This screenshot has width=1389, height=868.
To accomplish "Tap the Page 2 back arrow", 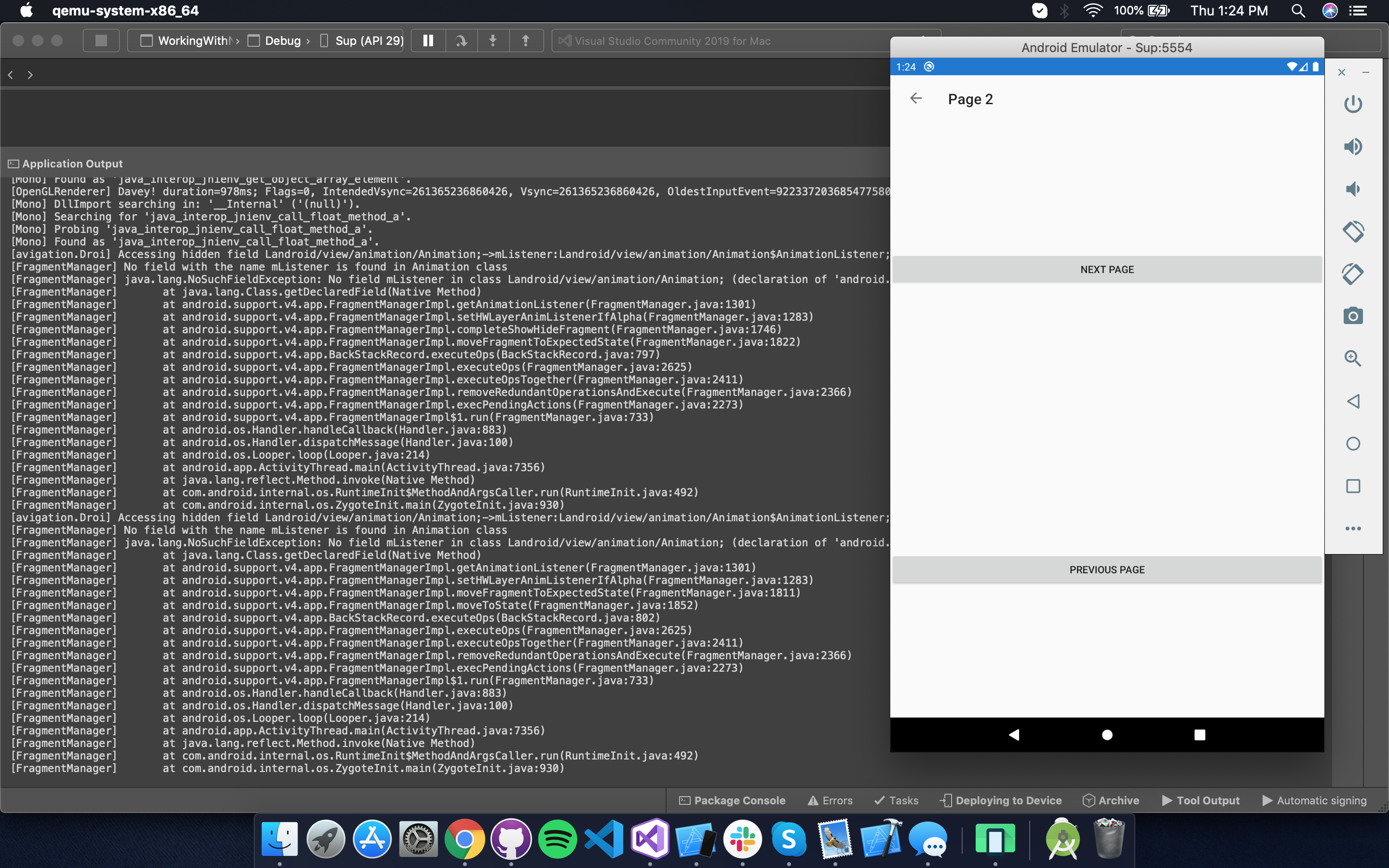I will (916, 98).
